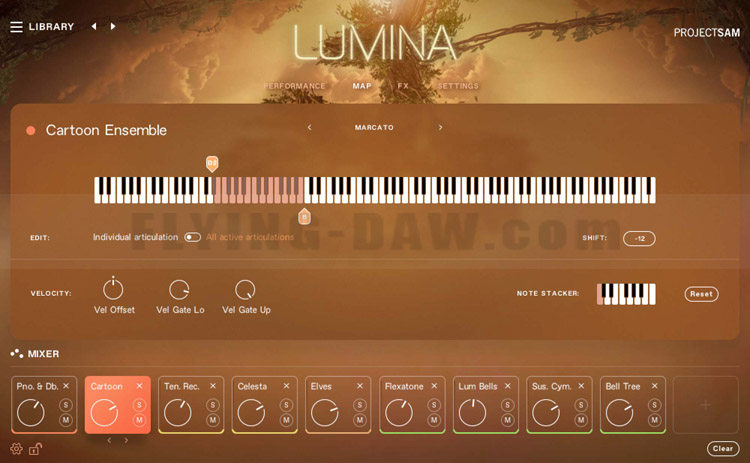Adjust the Vel Gate Lo knob

coord(179,290)
